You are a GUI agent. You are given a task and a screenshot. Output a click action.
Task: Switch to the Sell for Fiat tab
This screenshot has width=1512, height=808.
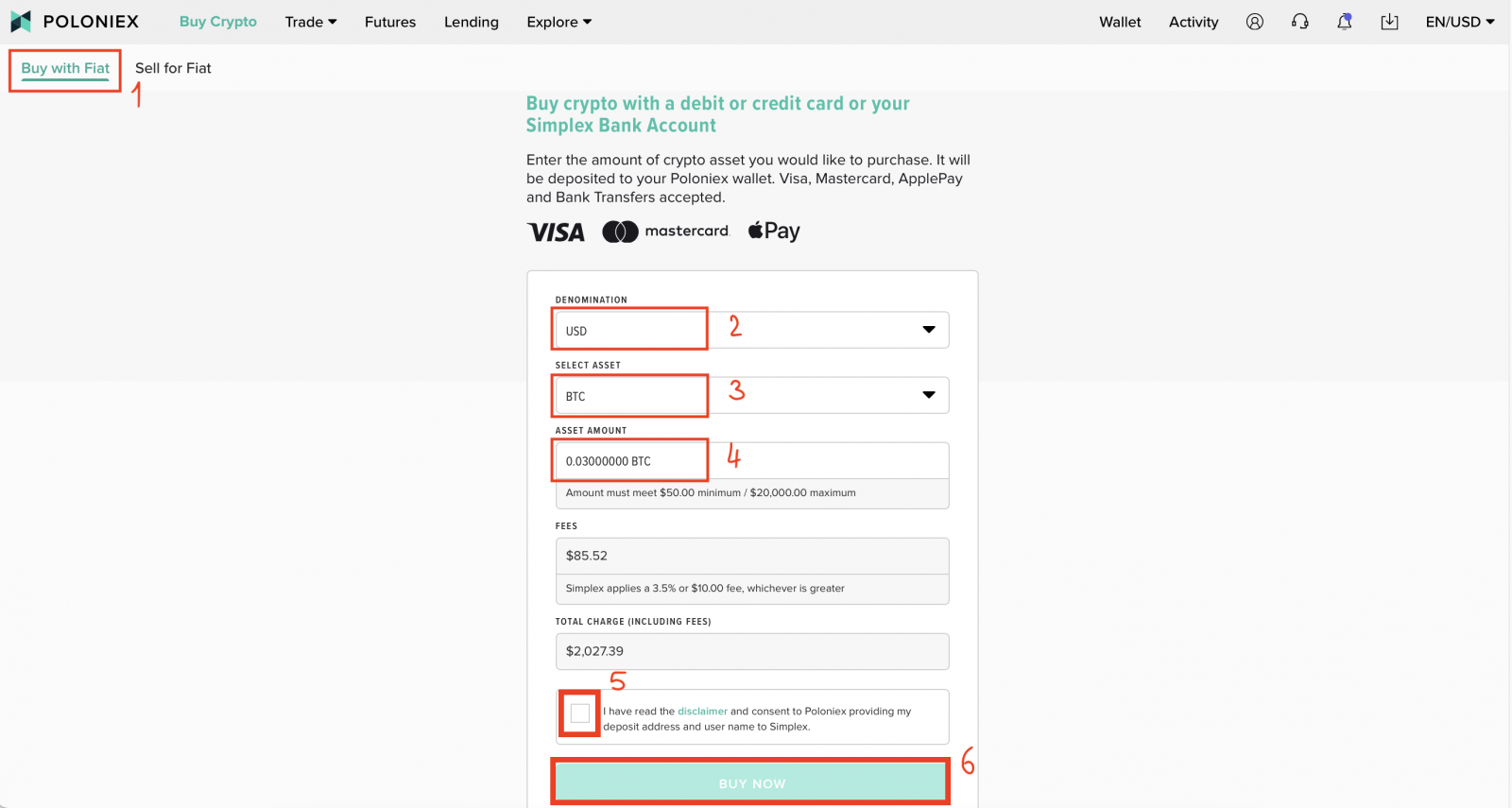(173, 68)
